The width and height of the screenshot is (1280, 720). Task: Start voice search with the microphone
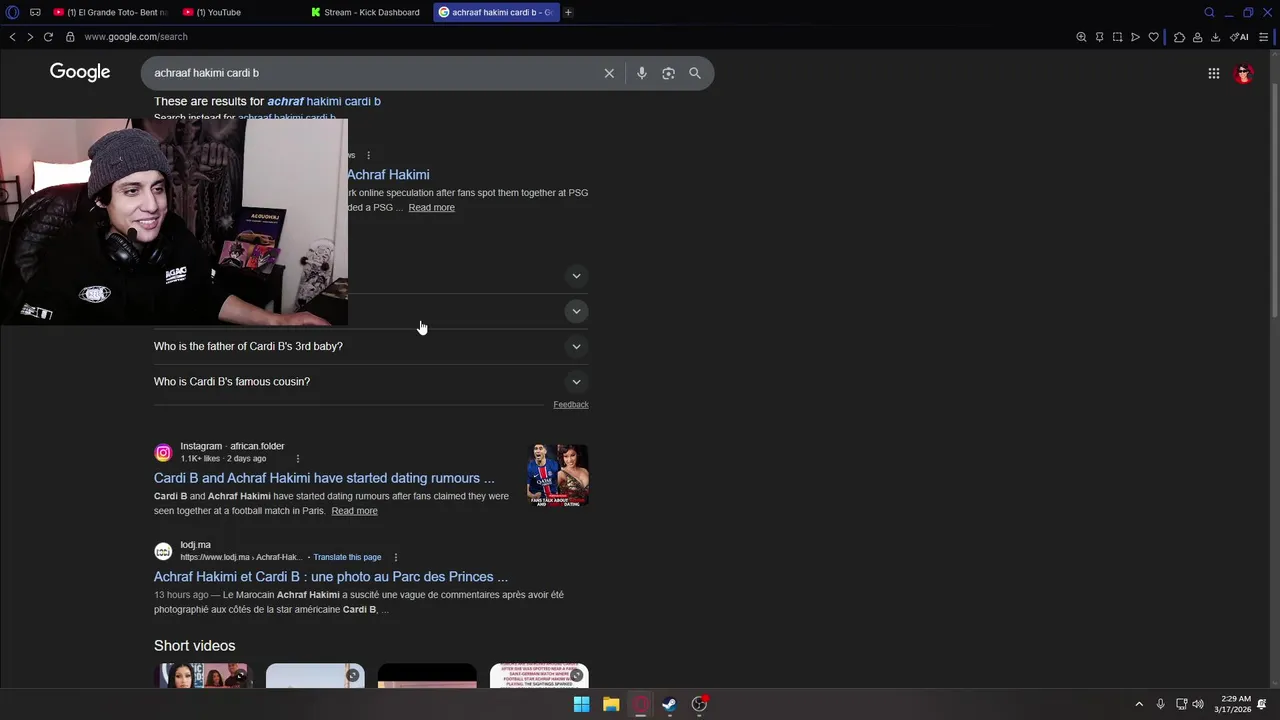coord(642,73)
